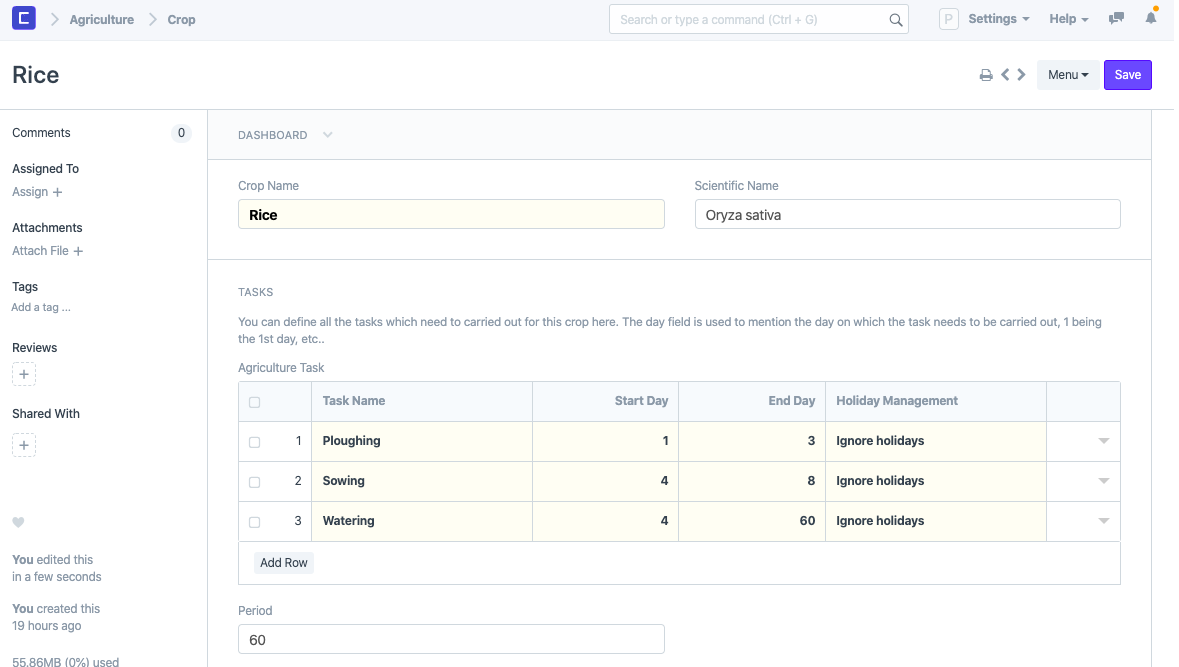Open the notifications bell

(1151, 19)
